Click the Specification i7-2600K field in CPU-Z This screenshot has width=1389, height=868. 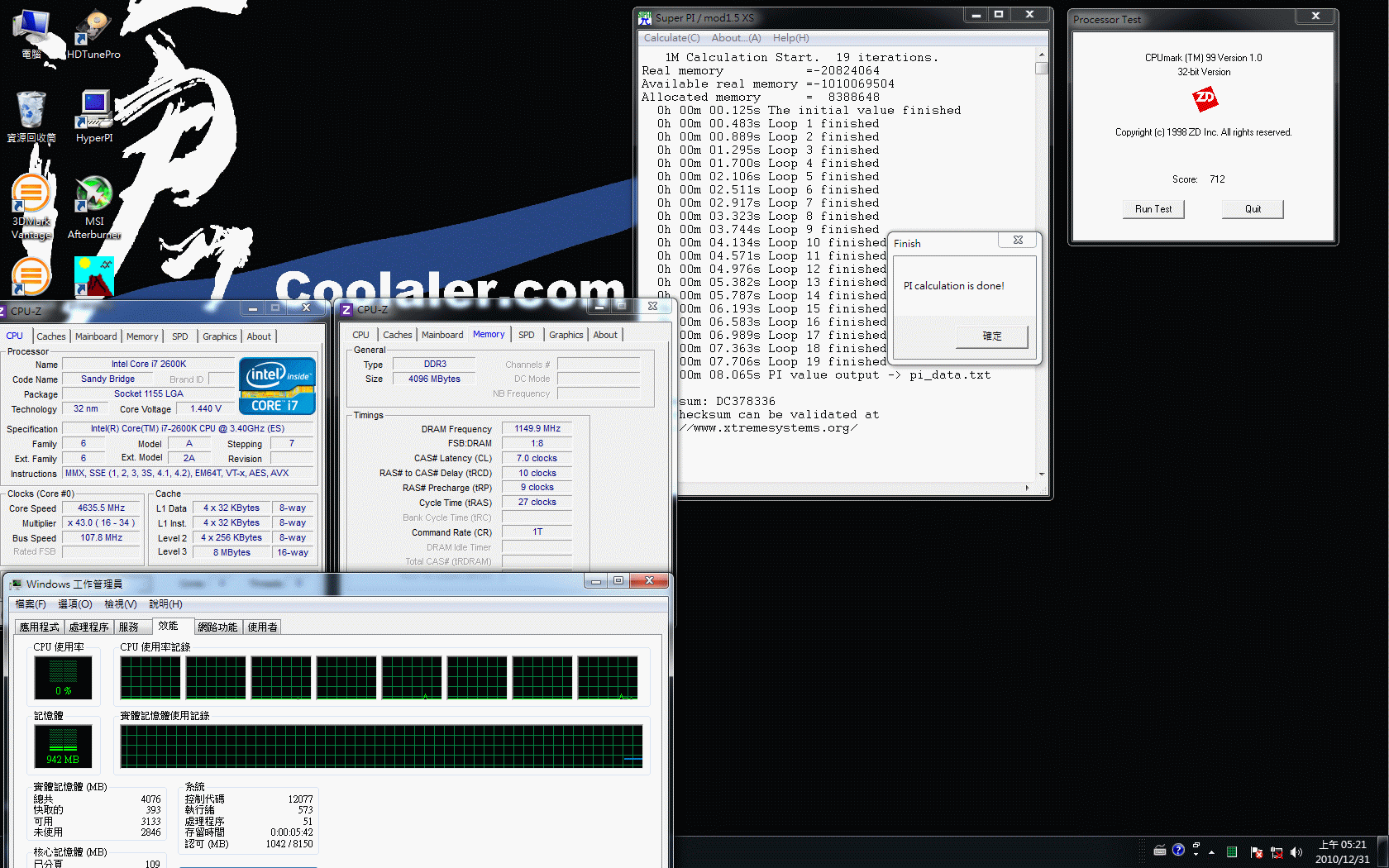188,429
